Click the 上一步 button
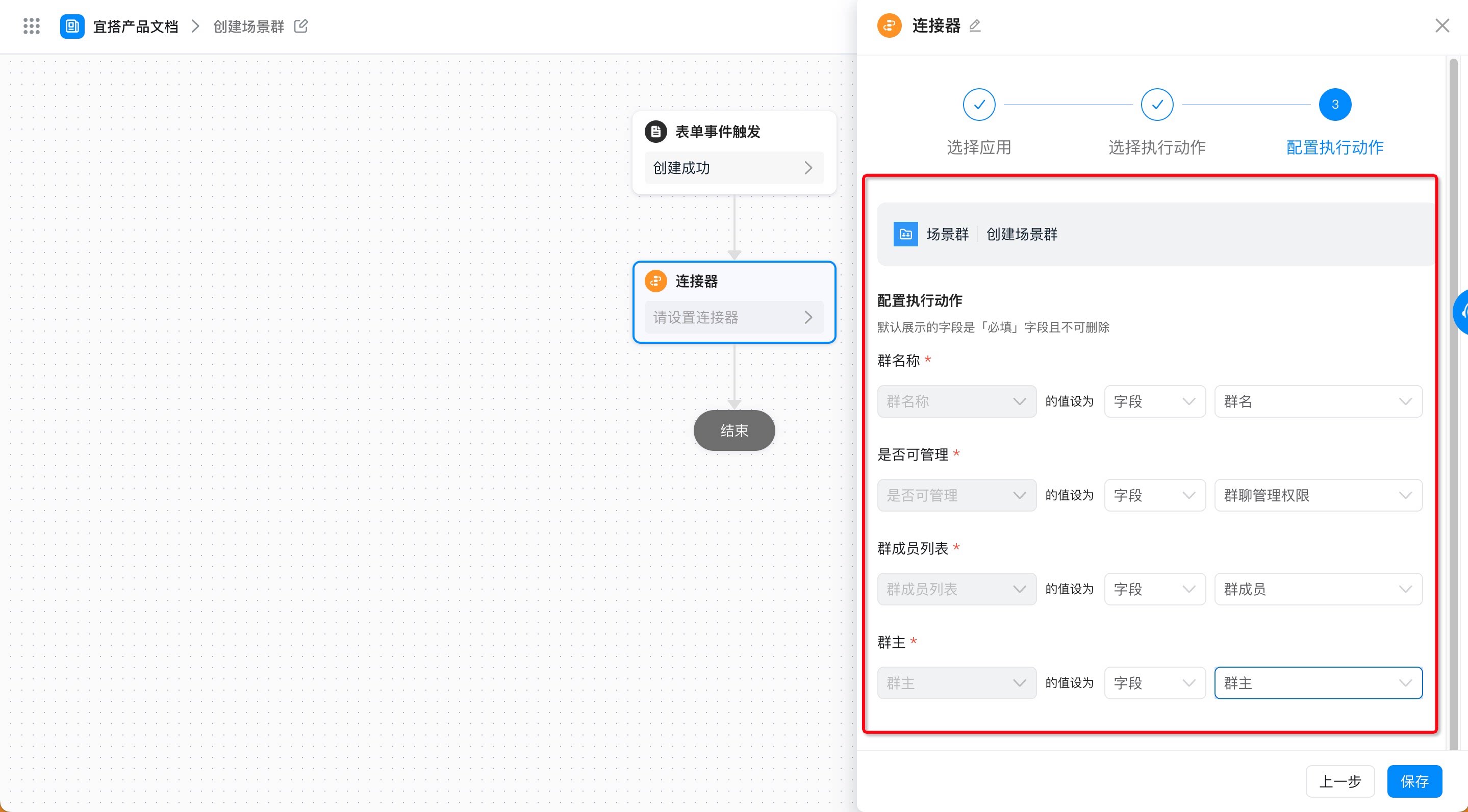The image size is (1468, 812). pos(1340,781)
